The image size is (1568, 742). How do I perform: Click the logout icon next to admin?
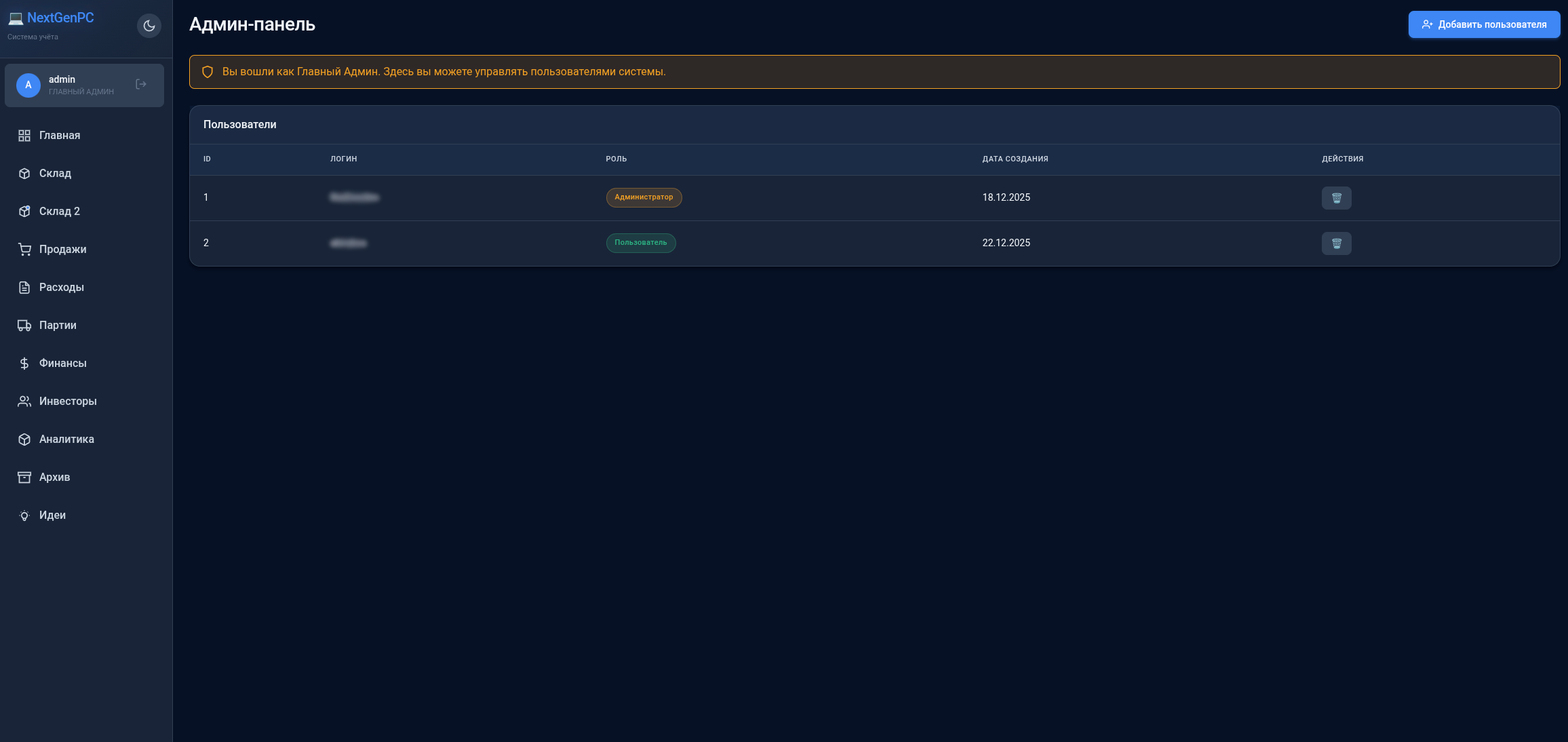tap(141, 84)
